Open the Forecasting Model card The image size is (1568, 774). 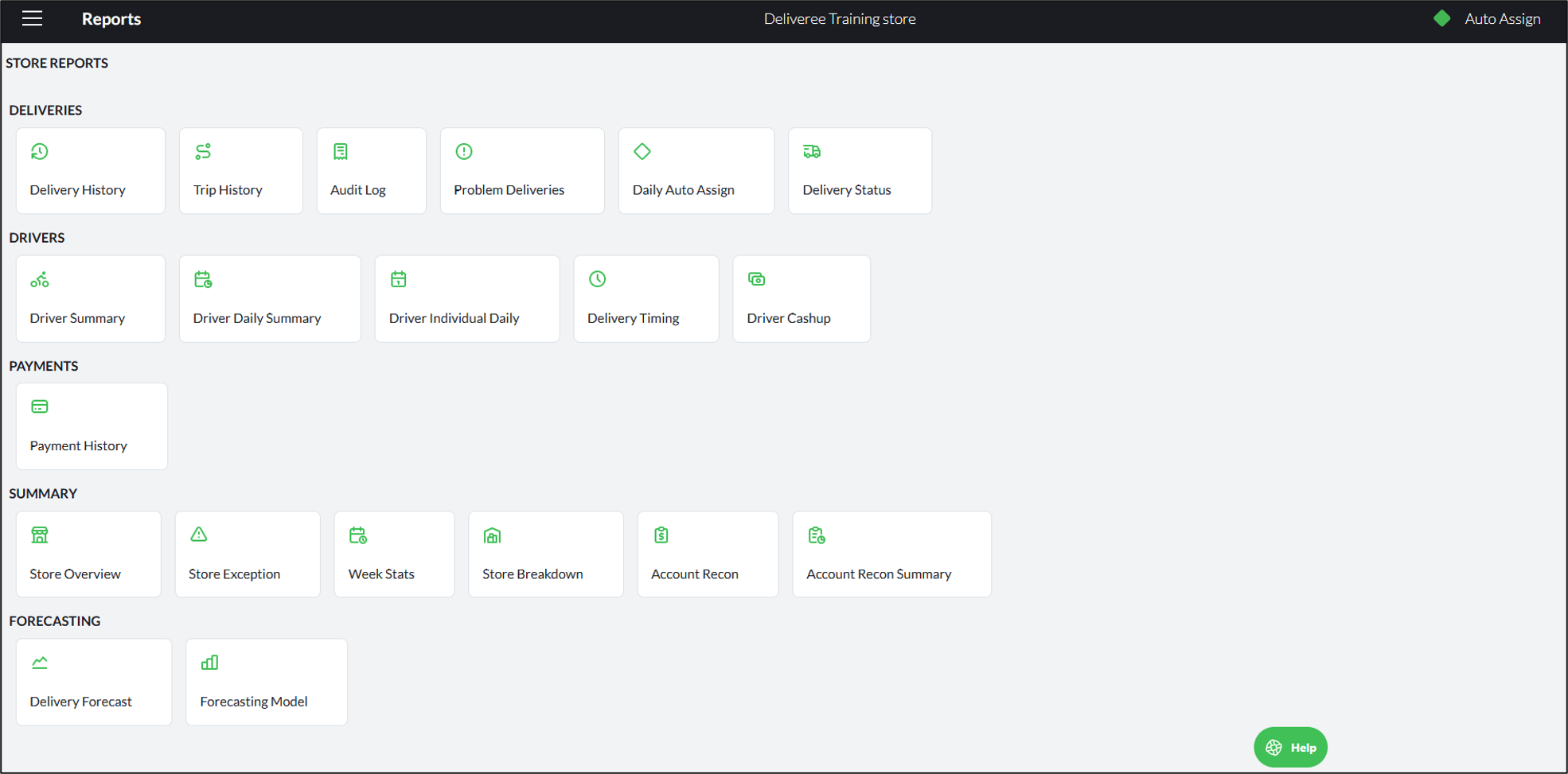point(267,683)
